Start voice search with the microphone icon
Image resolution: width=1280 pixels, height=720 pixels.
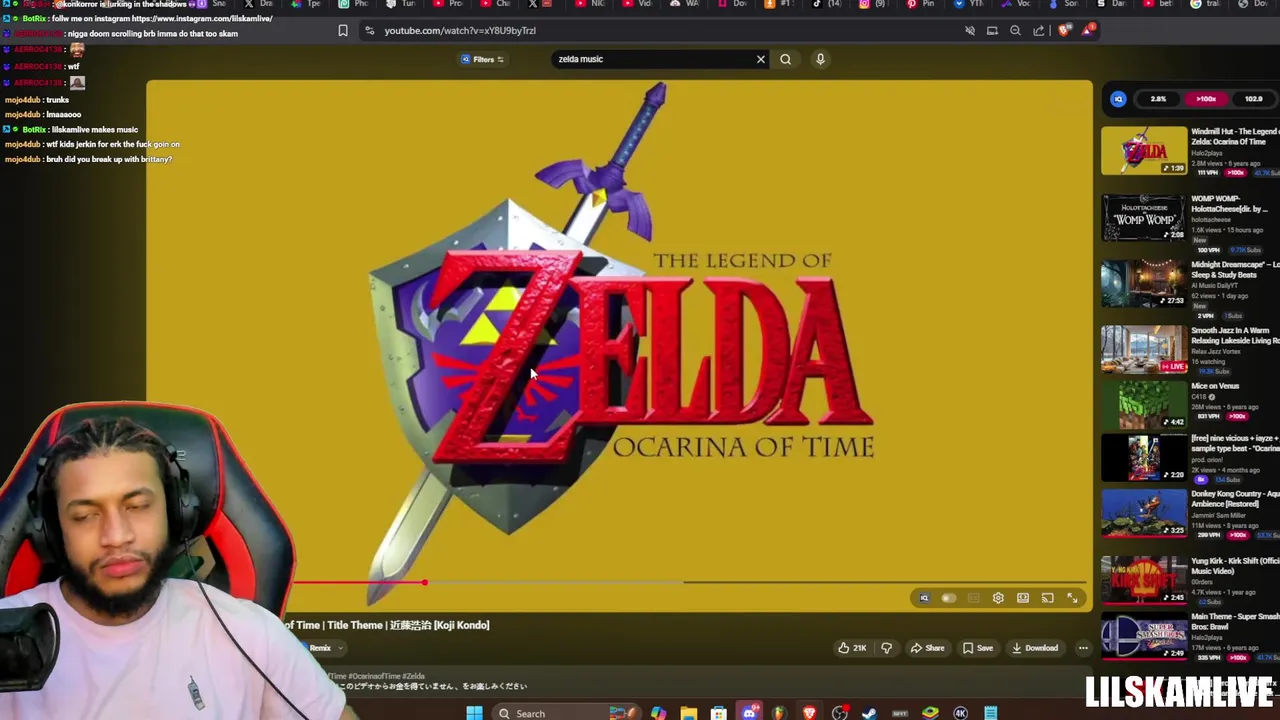pyautogui.click(x=820, y=59)
